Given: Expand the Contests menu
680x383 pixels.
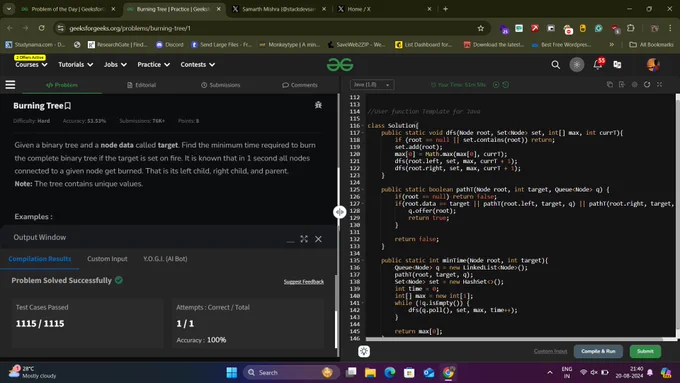Looking at the screenshot, I should (x=198, y=65).
